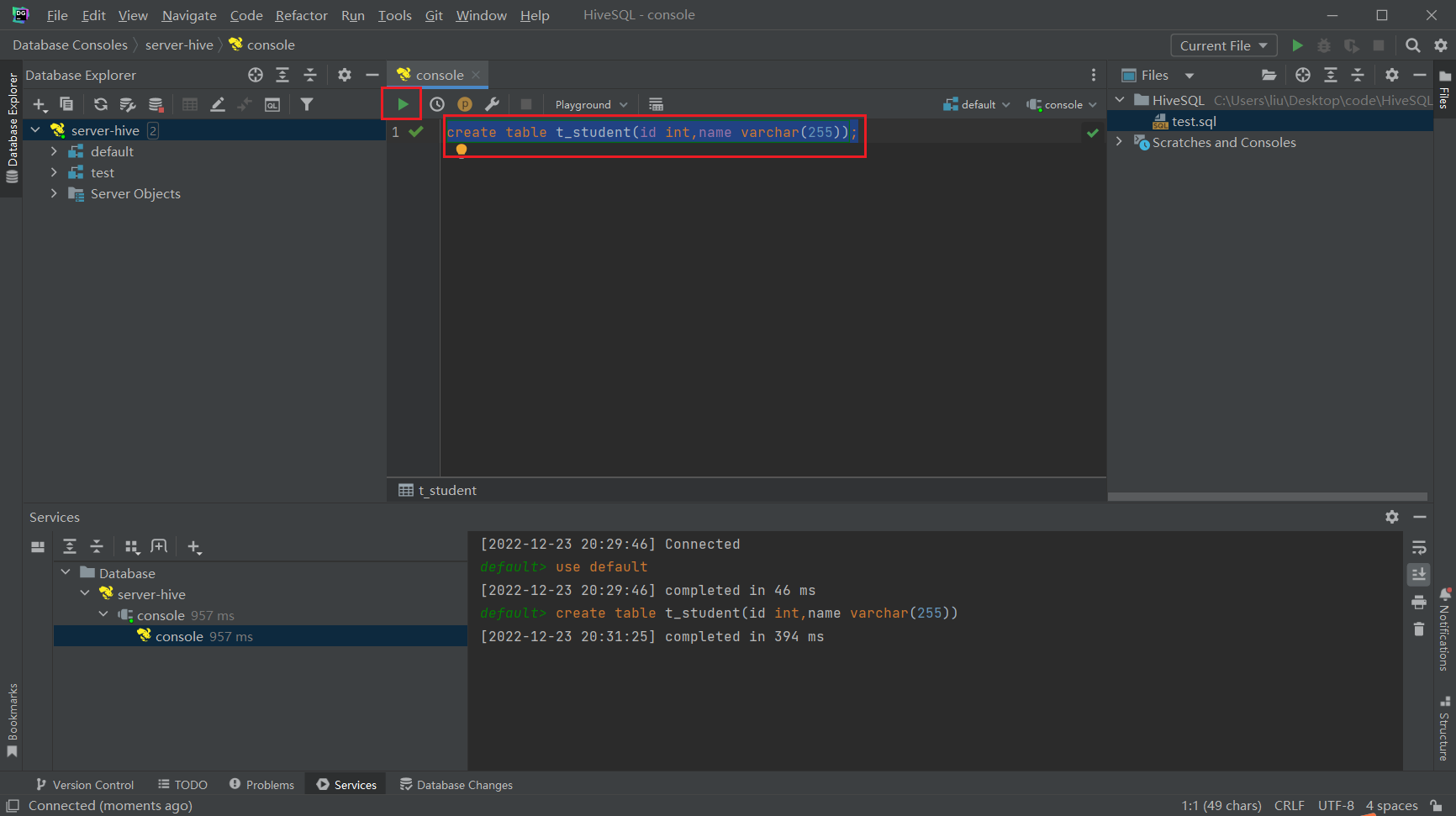Open console settings wrench icon
Viewport: 1456px width, 816px height.
coord(493,104)
